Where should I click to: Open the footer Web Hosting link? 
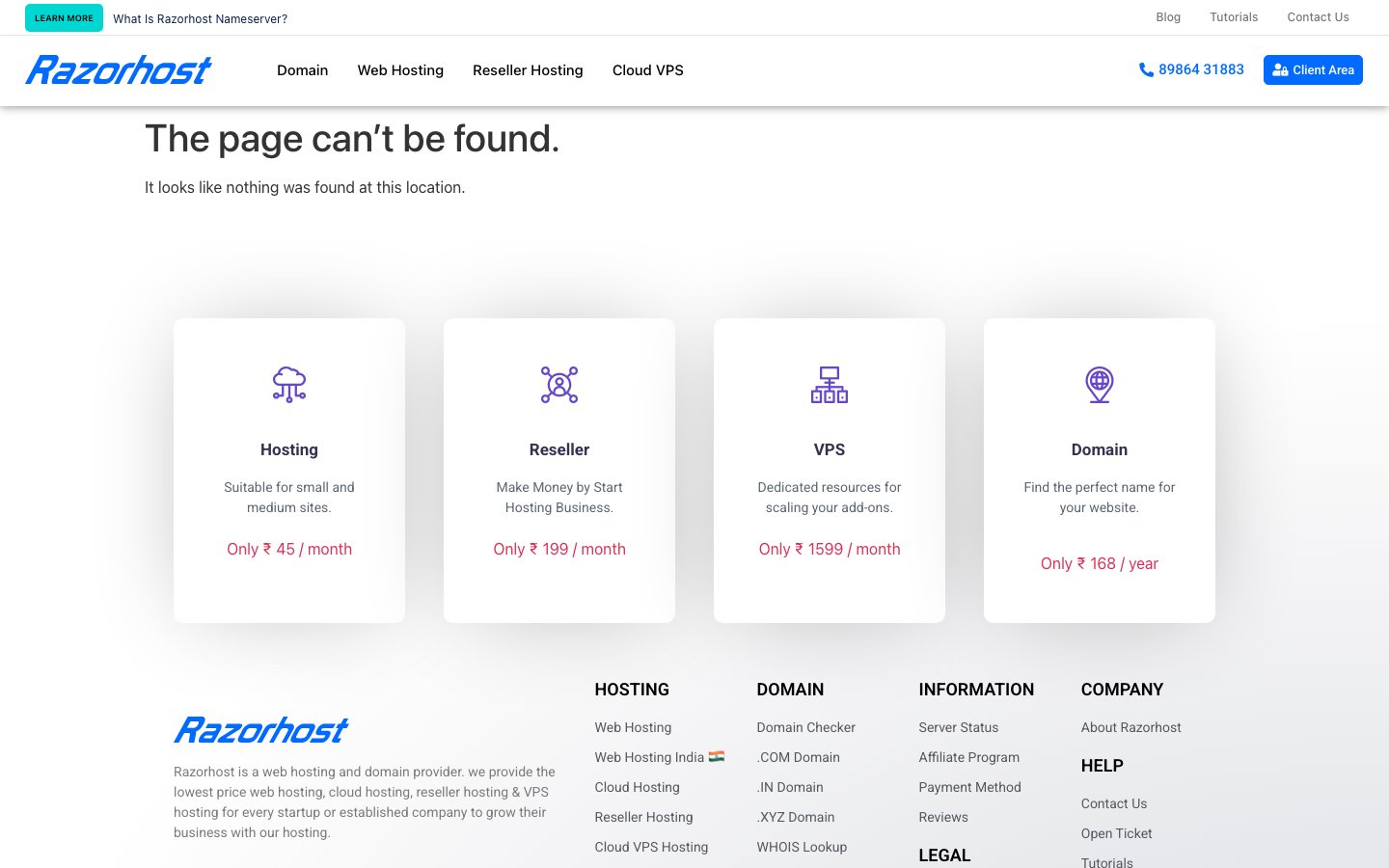[x=633, y=727]
